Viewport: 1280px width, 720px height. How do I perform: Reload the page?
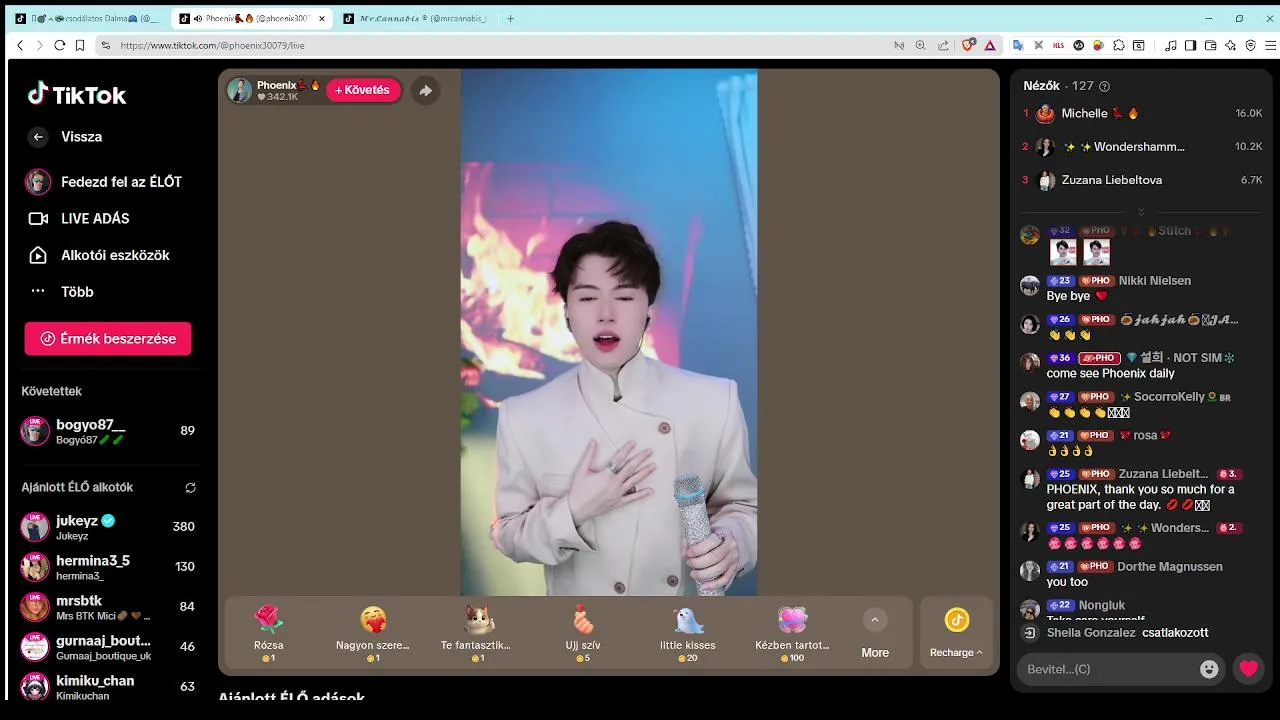pos(60,45)
